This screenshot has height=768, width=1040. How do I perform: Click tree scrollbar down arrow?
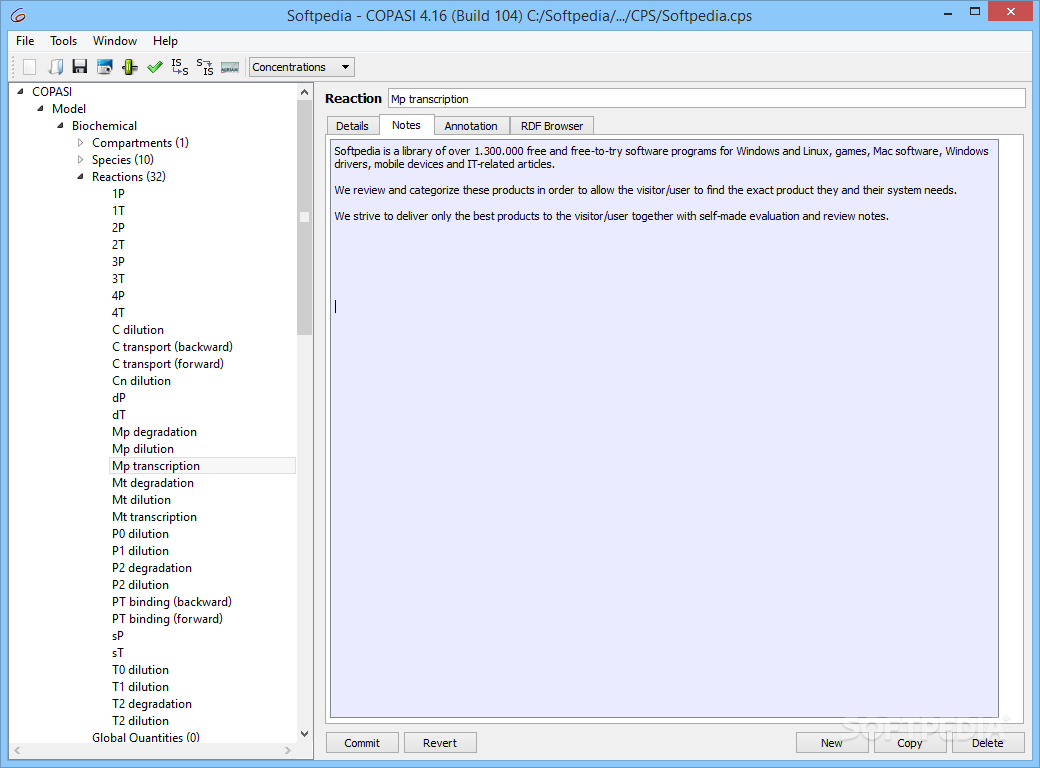pyautogui.click(x=304, y=734)
